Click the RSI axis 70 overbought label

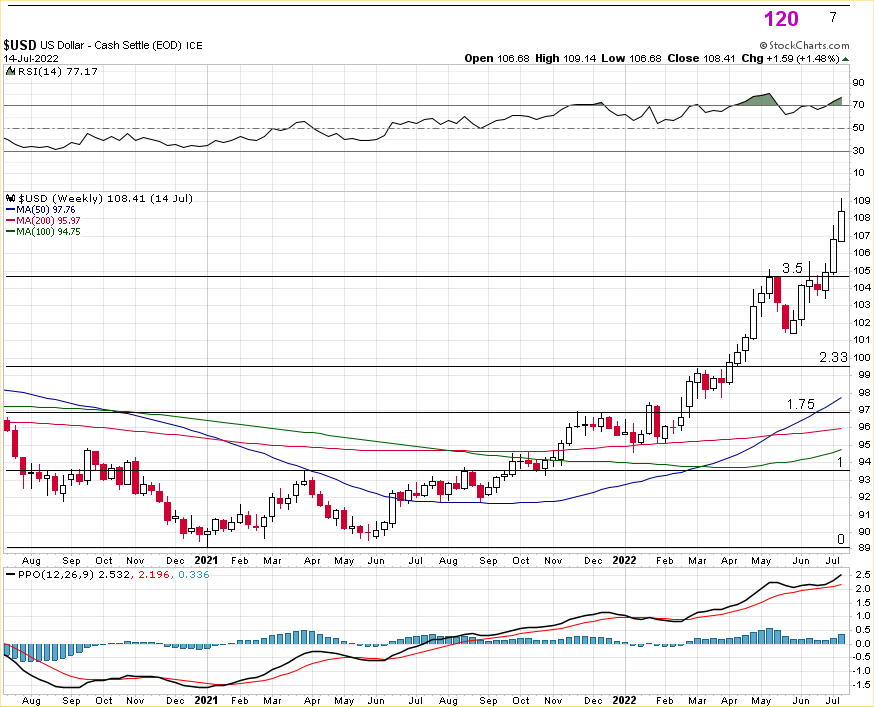click(858, 105)
